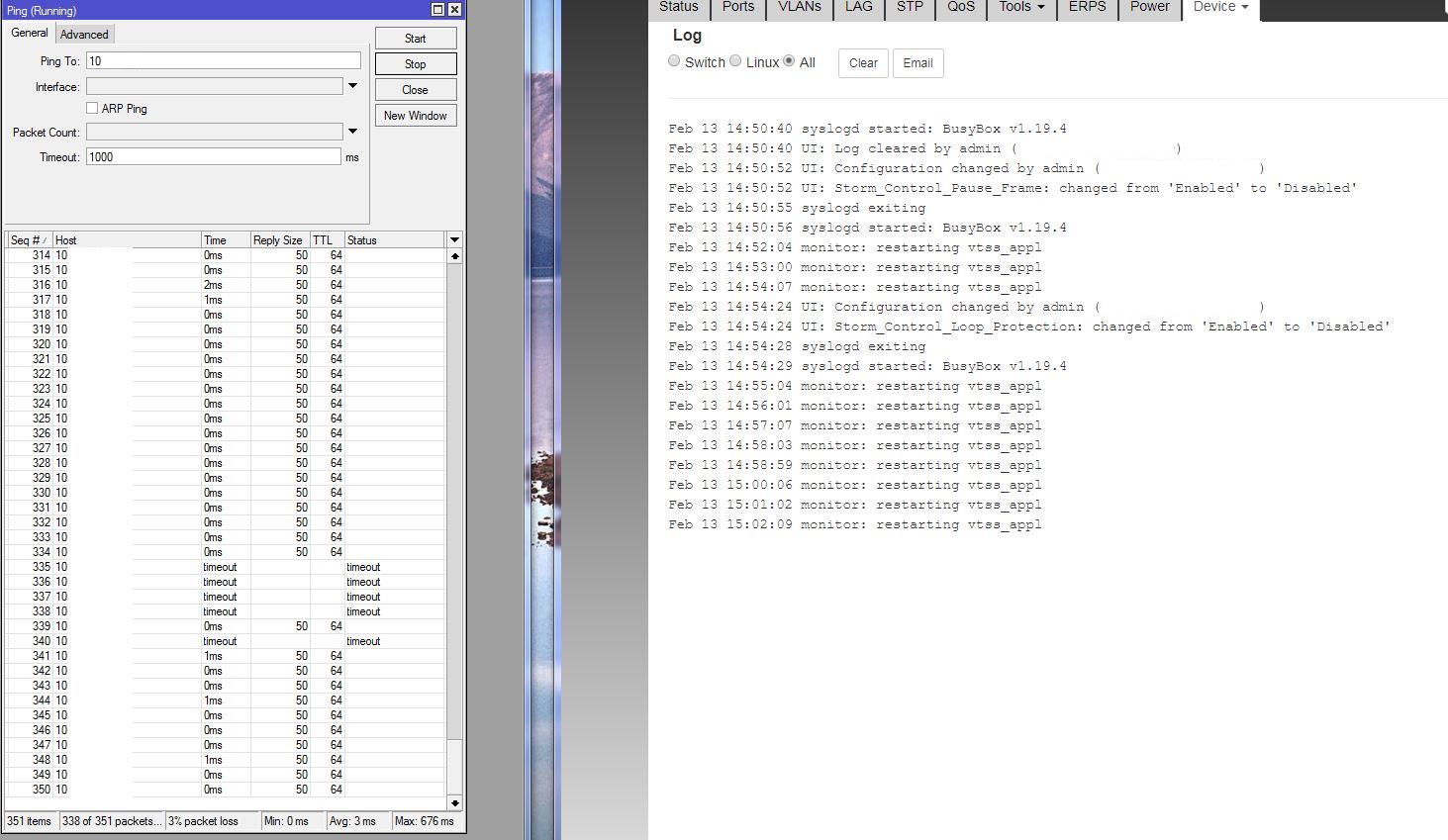Expand the Packet Count dropdown arrow
This screenshot has width=1448, height=840.
352,132
